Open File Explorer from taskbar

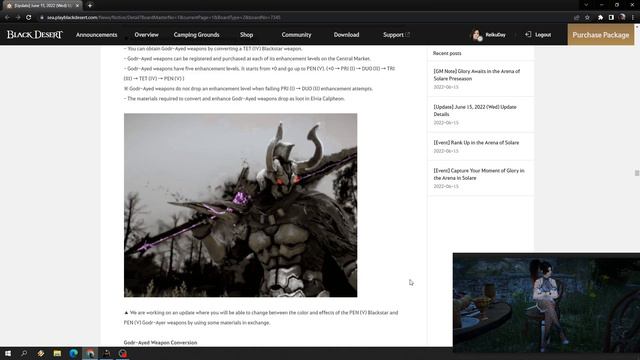tap(57, 353)
